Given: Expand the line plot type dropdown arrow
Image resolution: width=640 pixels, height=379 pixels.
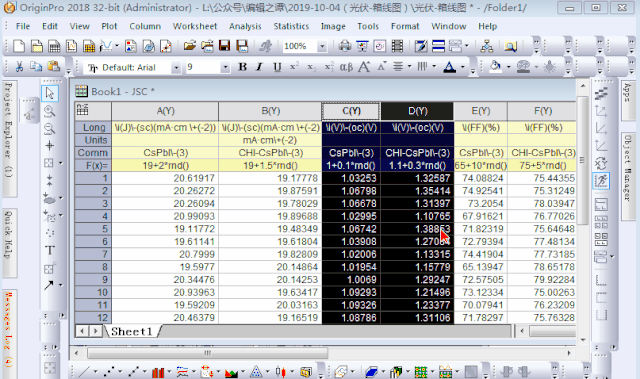Looking at the screenshot, I should [x=96, y=372].
